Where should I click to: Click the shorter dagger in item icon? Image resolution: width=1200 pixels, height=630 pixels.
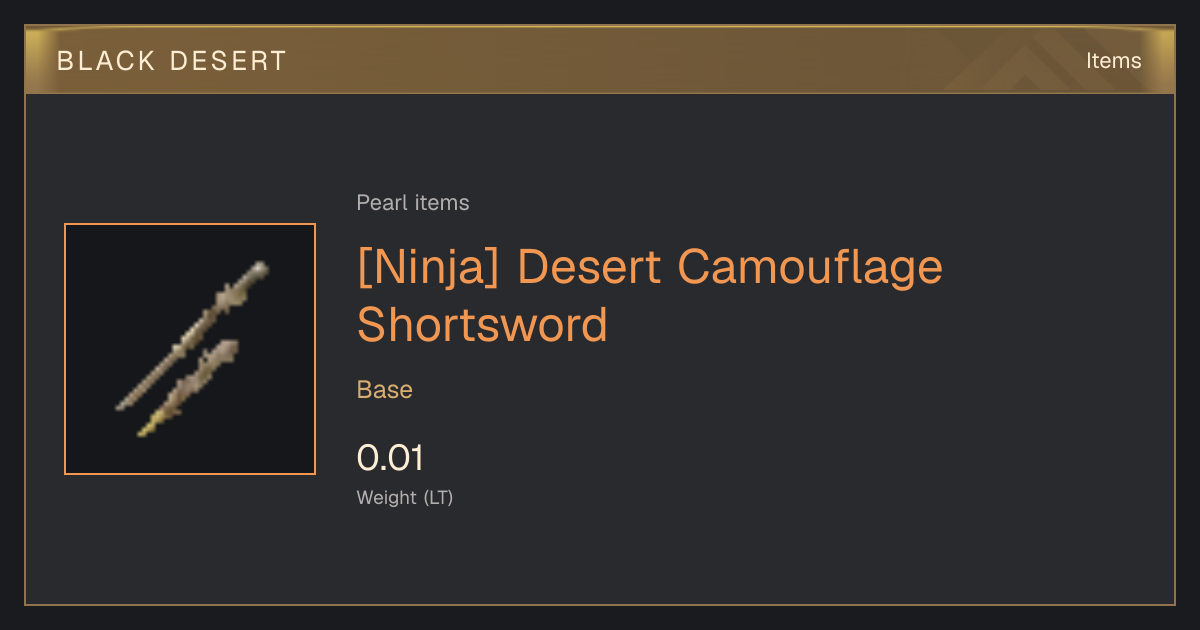pos(190,388)
